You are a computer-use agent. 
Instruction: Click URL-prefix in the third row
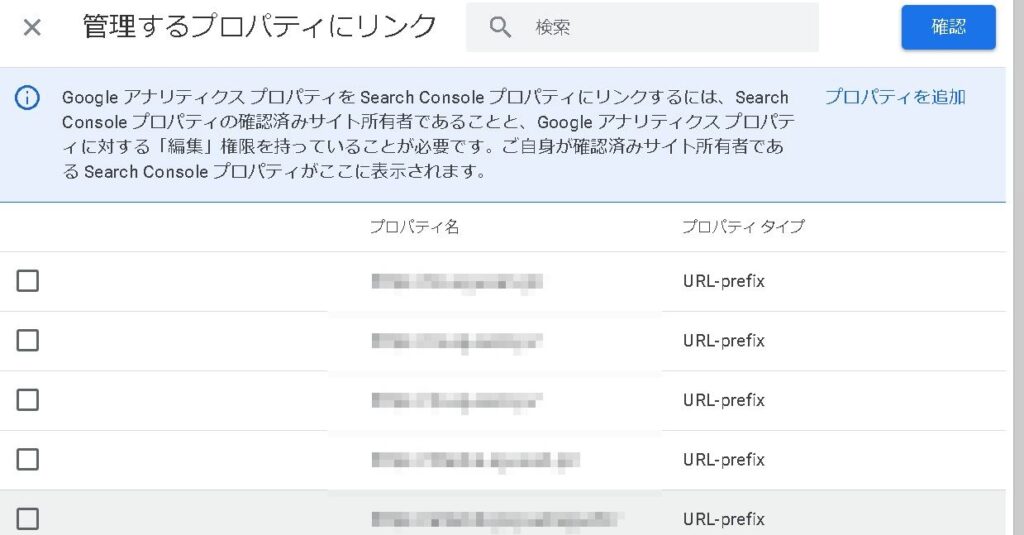(x=723, y=400)
